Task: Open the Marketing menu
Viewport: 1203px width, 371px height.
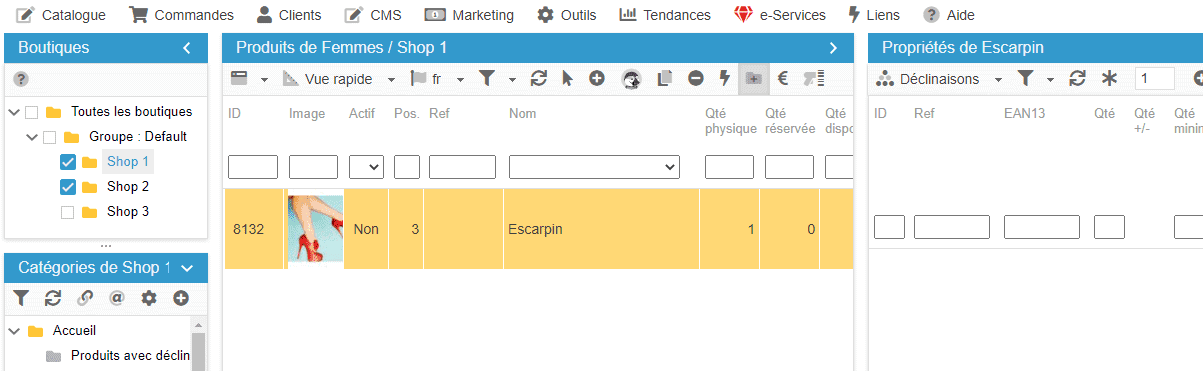Action: pos(470,15)
